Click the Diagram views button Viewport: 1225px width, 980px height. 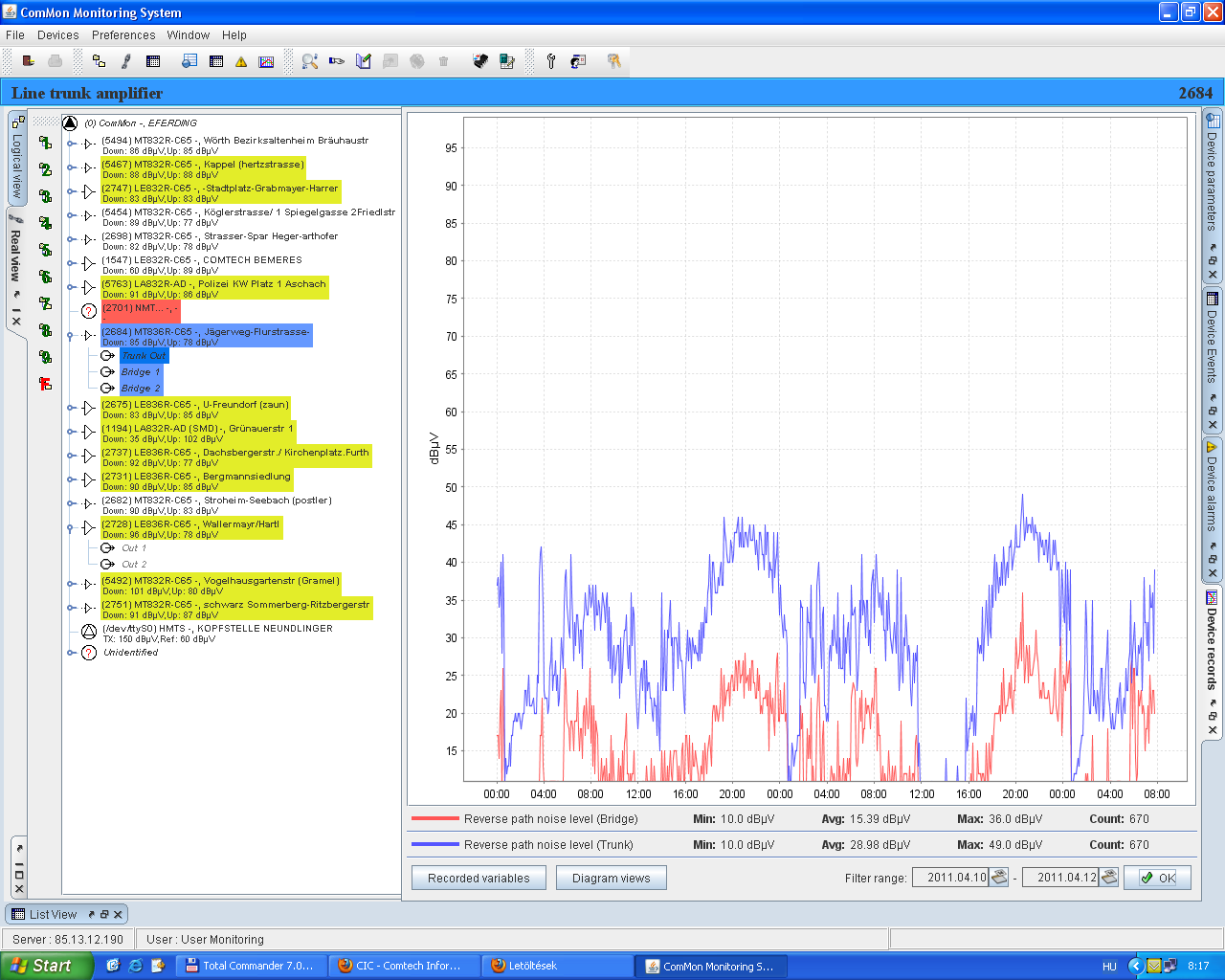[611, 878]
